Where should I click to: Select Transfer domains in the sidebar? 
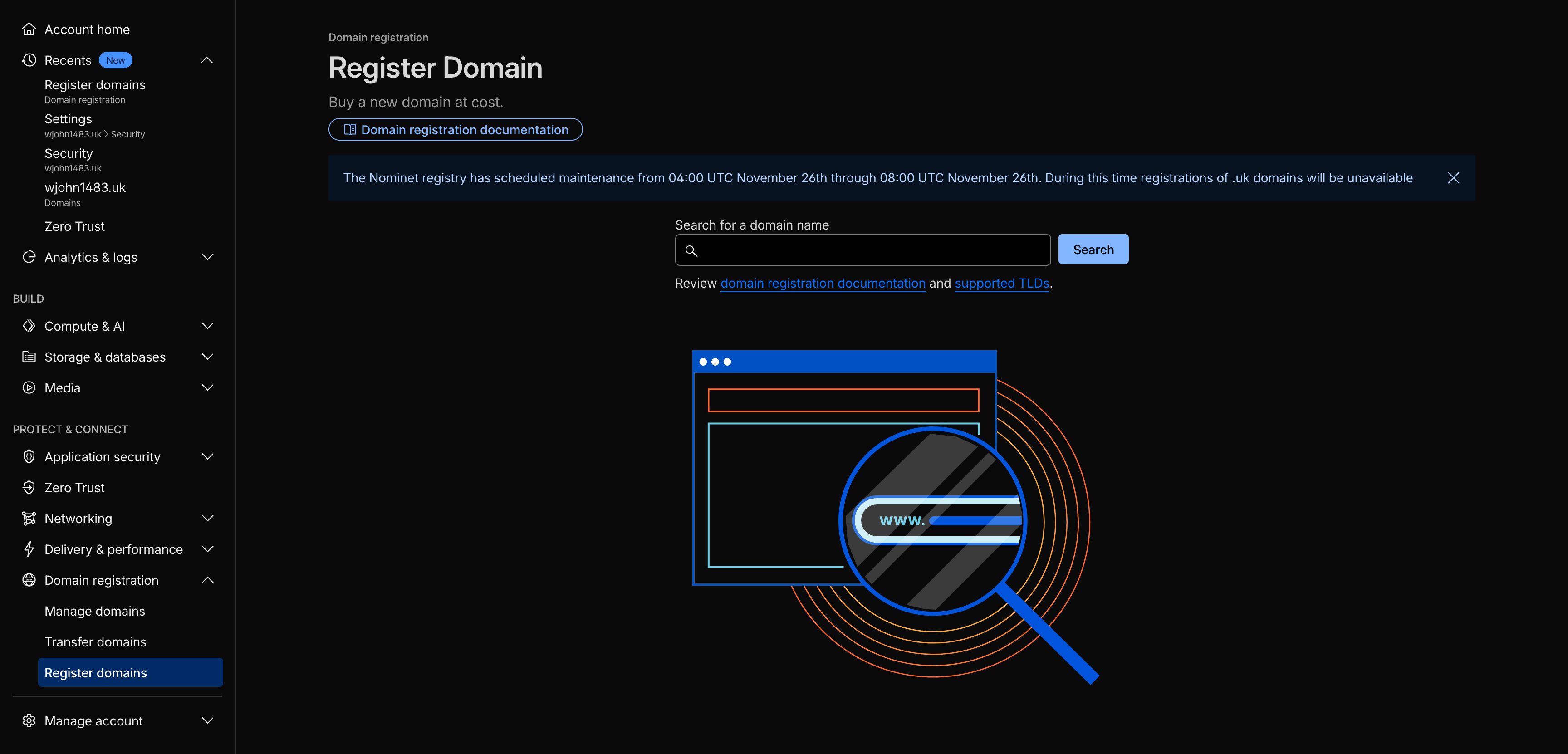(x=96, y=641)
